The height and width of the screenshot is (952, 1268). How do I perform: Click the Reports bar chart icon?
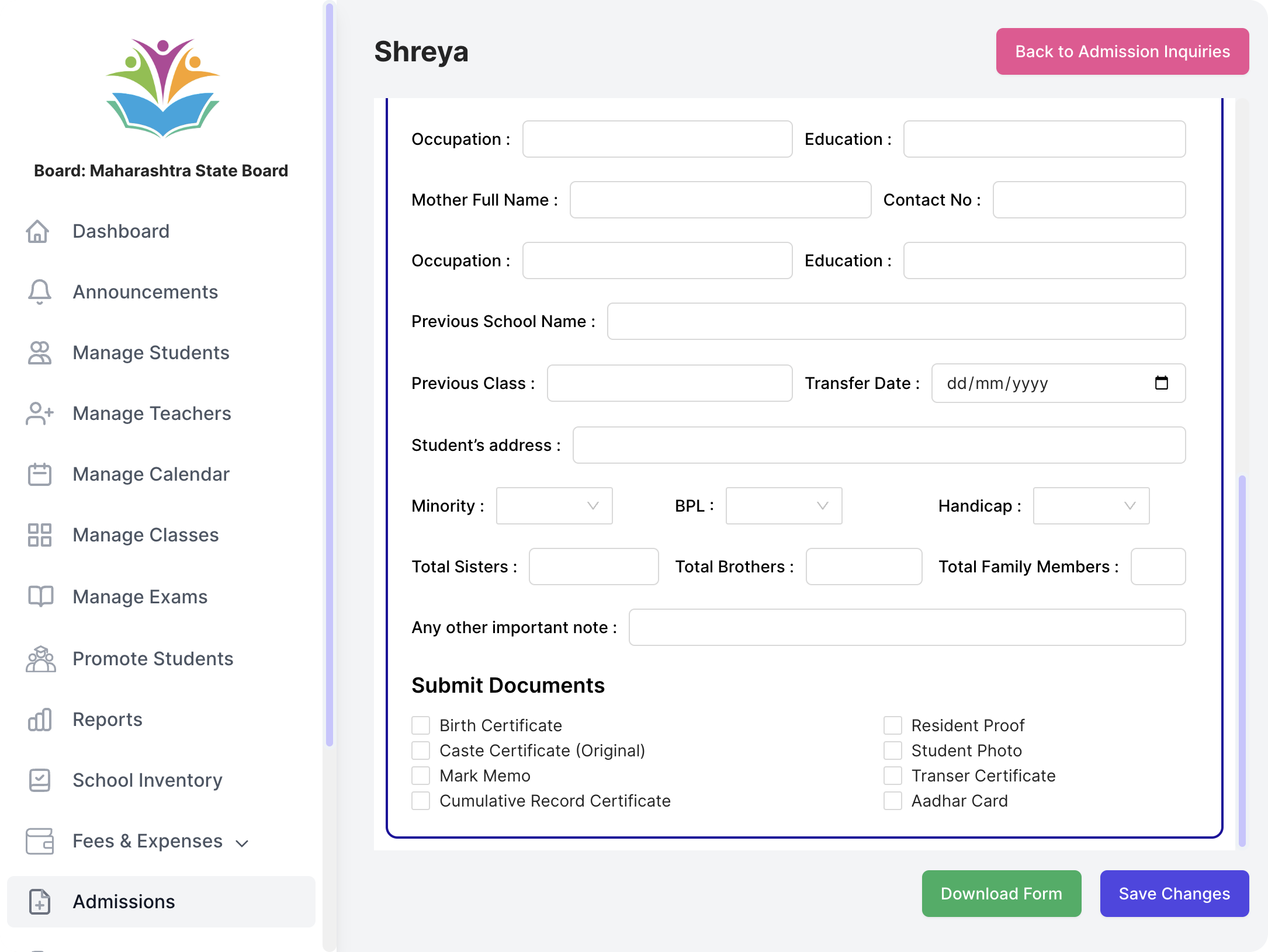pyautogui.click(x=40, y=720)
